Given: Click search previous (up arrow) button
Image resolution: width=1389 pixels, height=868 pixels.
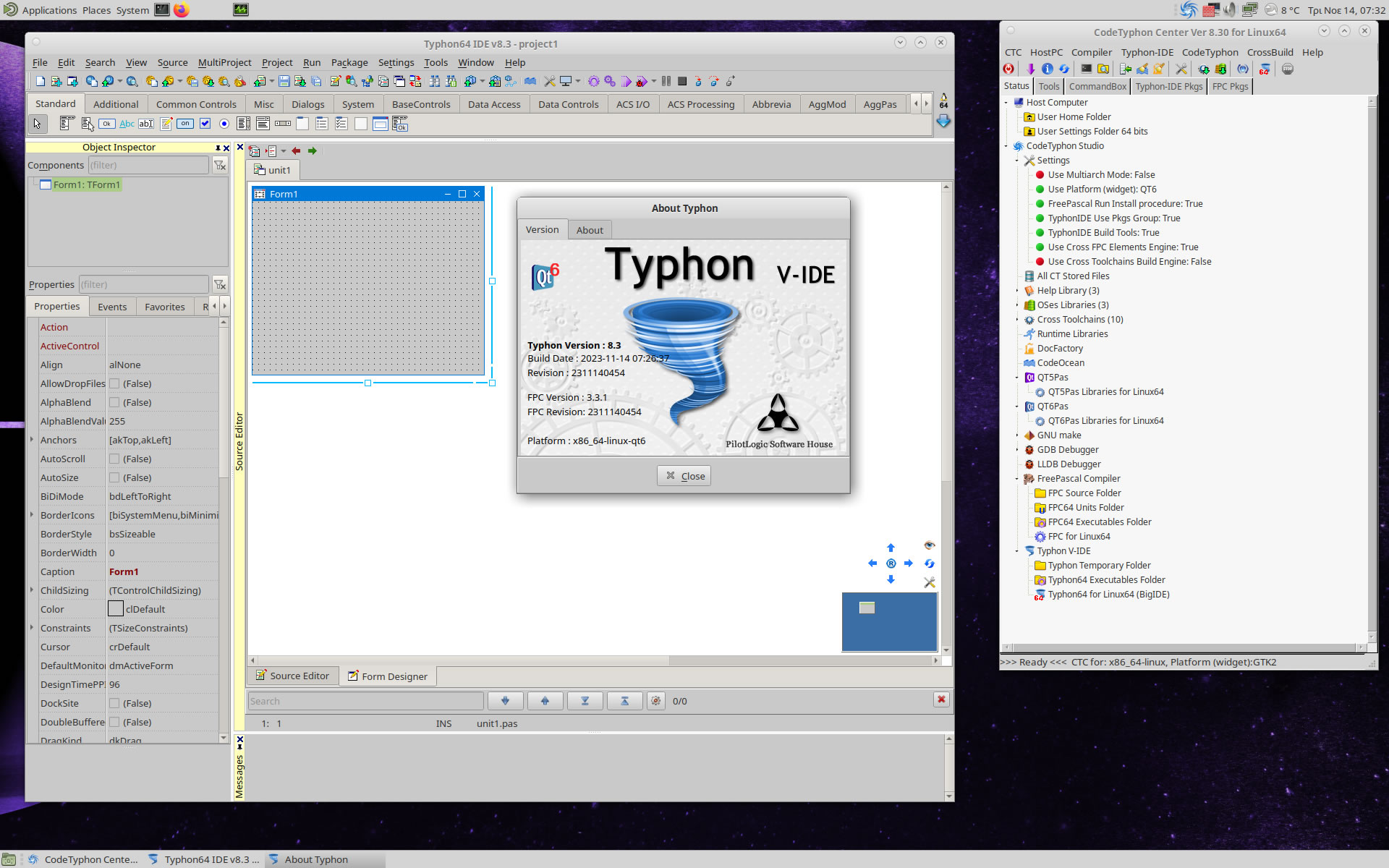Looking at the screenshot, I should 545,700.
